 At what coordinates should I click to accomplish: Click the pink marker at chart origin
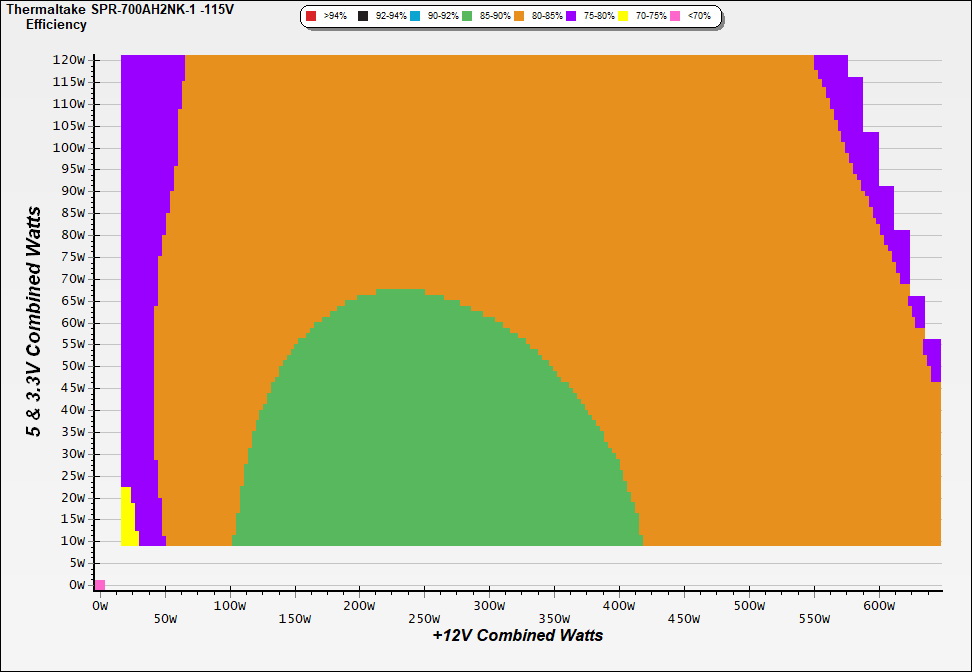click(x=100, y=585)
